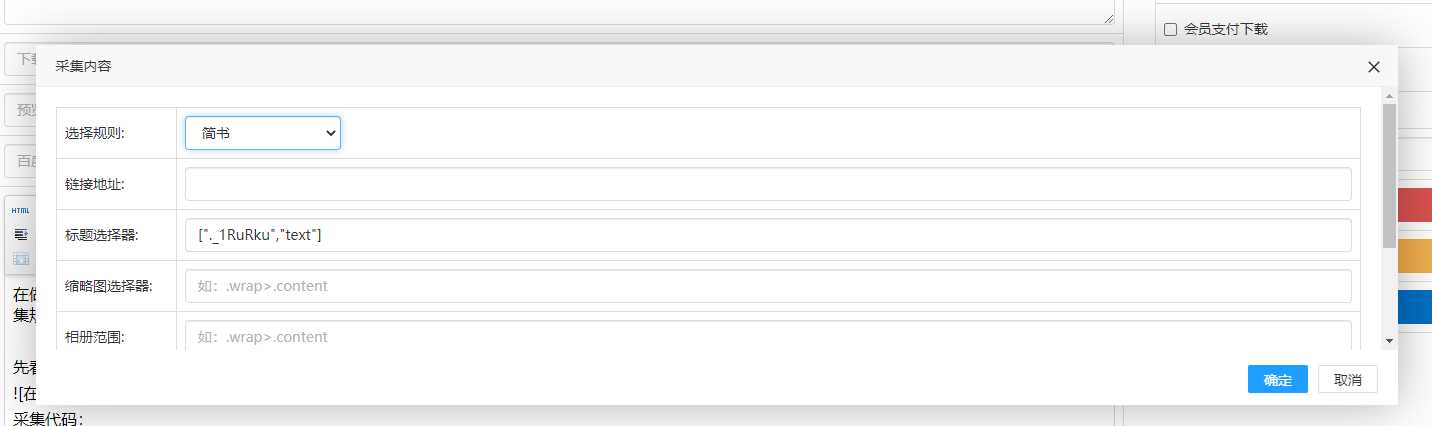Click the blue button at right edge
The image size is (1432, 426).
(1415, 307)
